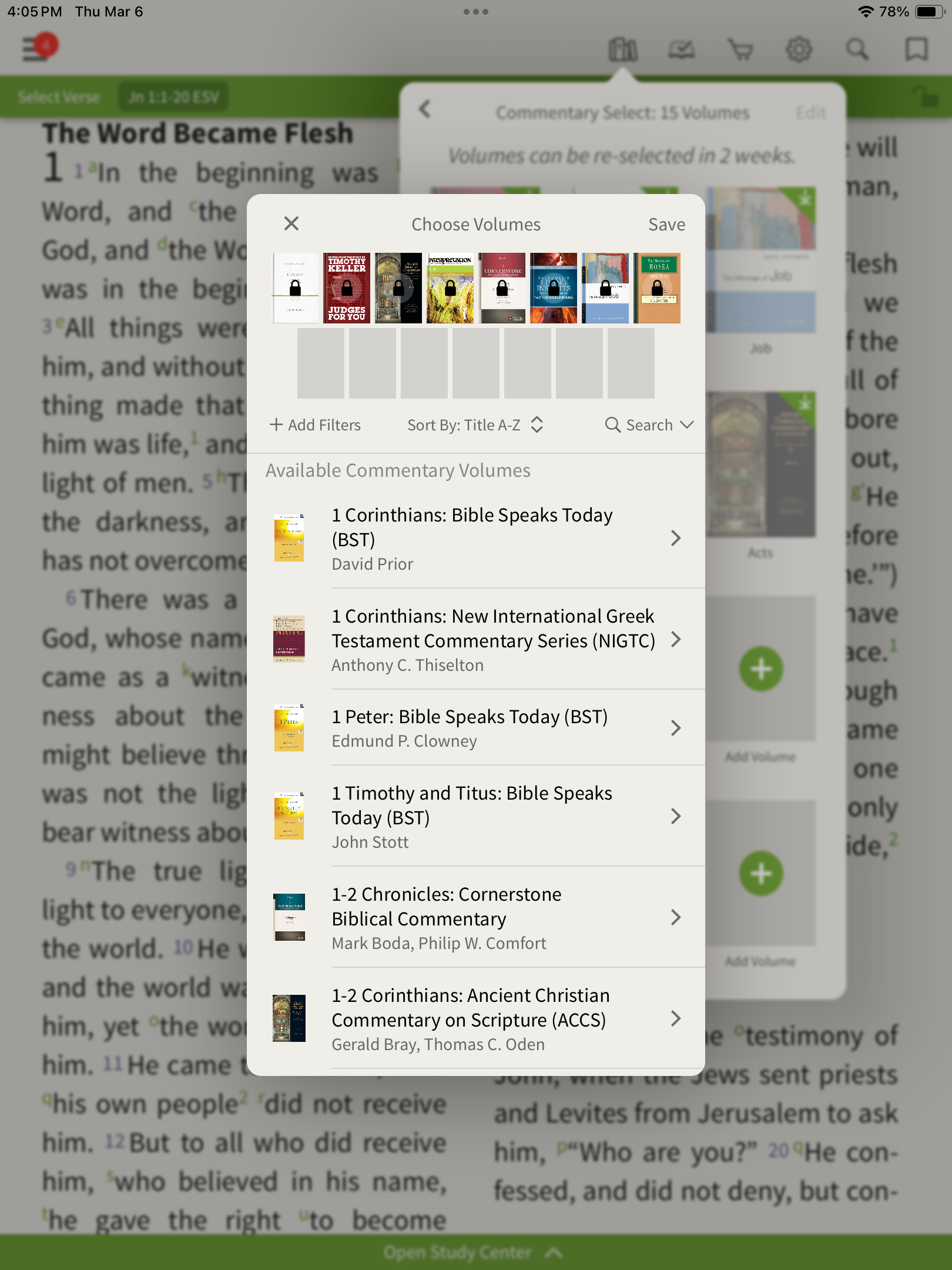Tap the bookmark icon

916,49
